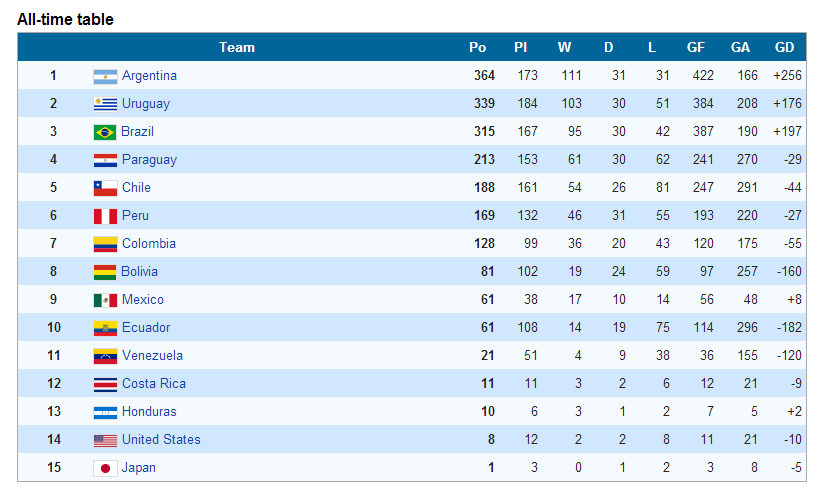Click the Brazil flag icon

105,132
